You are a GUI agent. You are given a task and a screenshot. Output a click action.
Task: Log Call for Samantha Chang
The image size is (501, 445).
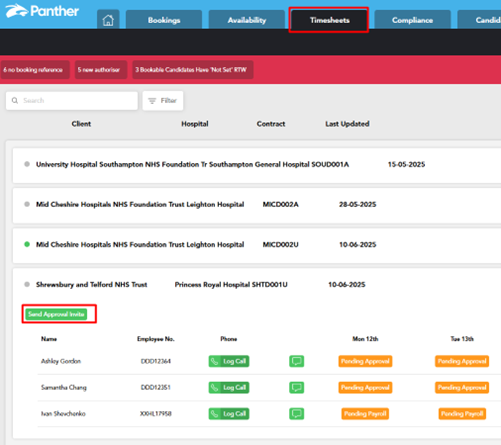[229, 387]
